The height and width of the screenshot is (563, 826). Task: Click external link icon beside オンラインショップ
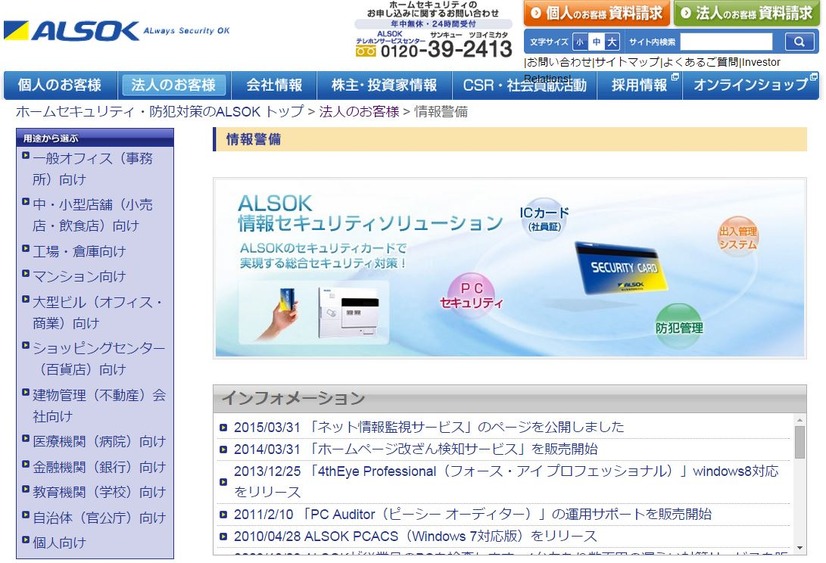814,77
